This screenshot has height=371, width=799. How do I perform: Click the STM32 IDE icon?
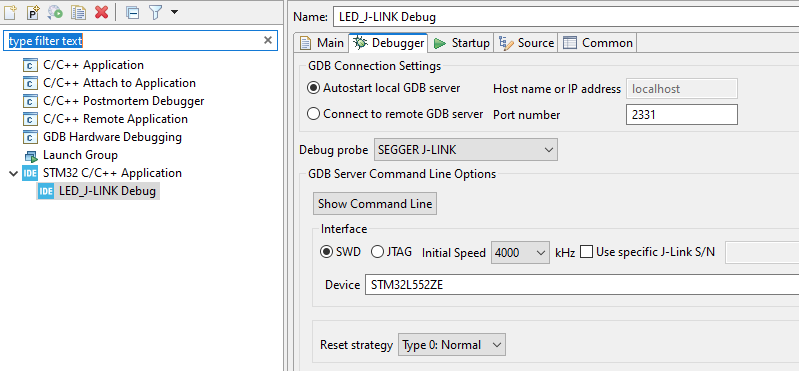point(31,173)
